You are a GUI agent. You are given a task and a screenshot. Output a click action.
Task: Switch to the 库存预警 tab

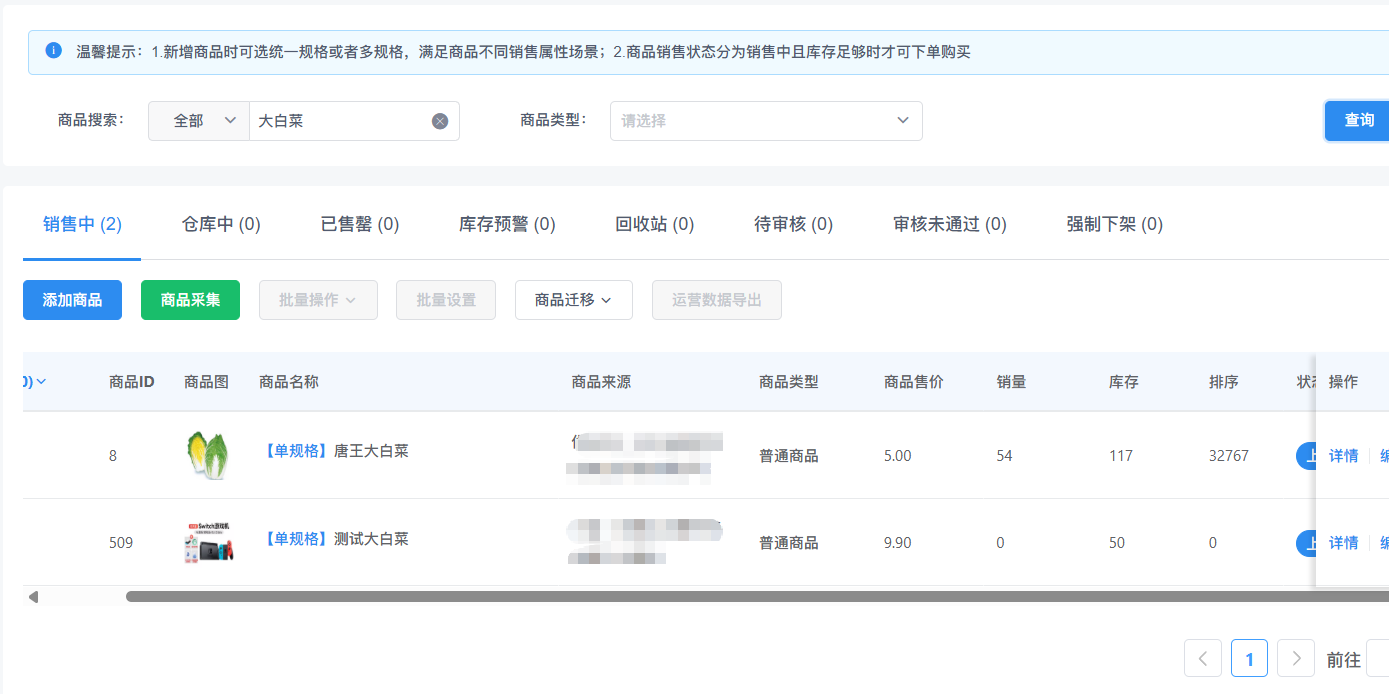pos(507,224)
